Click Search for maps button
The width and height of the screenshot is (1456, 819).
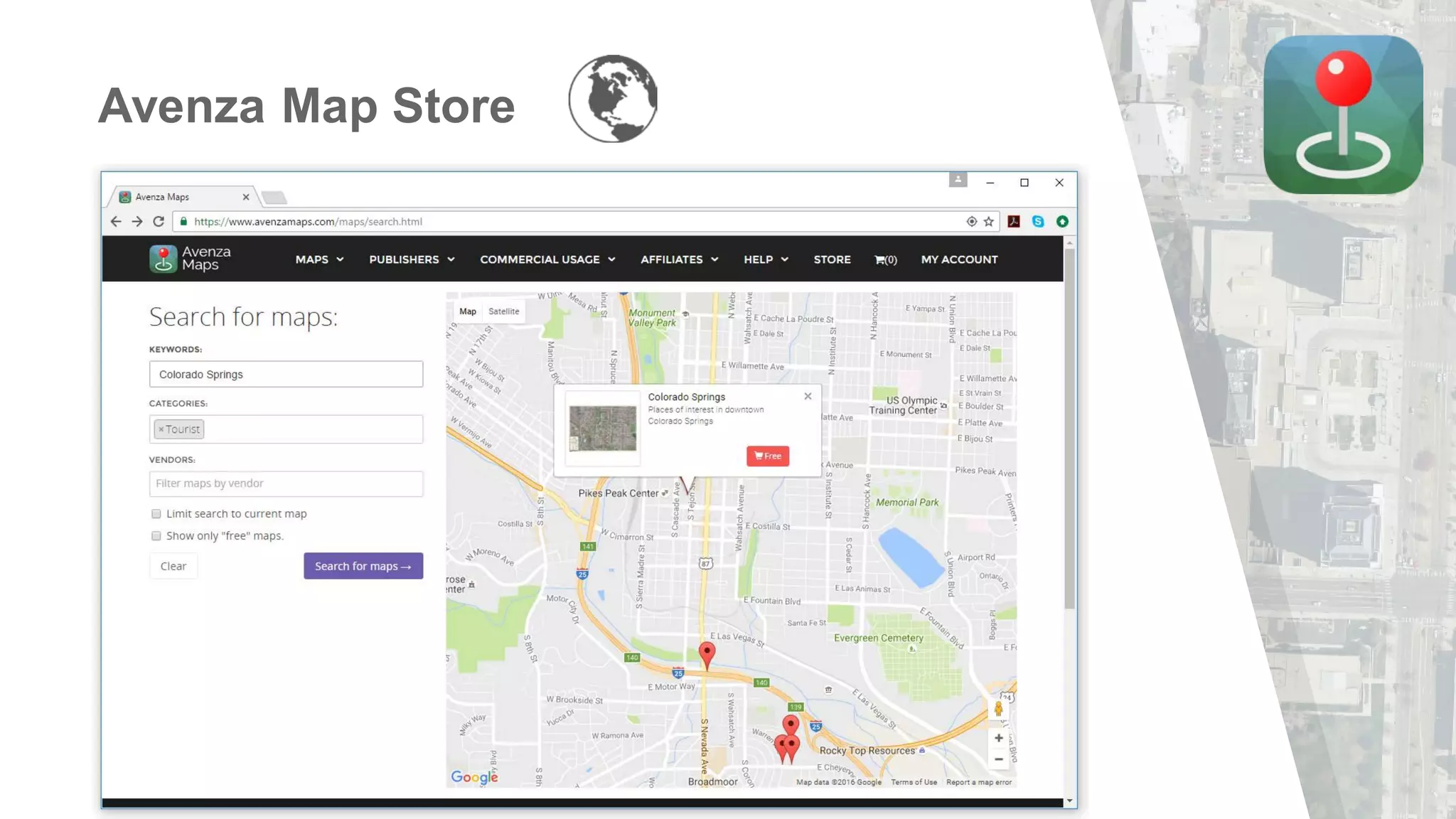(x=363, y=566)
